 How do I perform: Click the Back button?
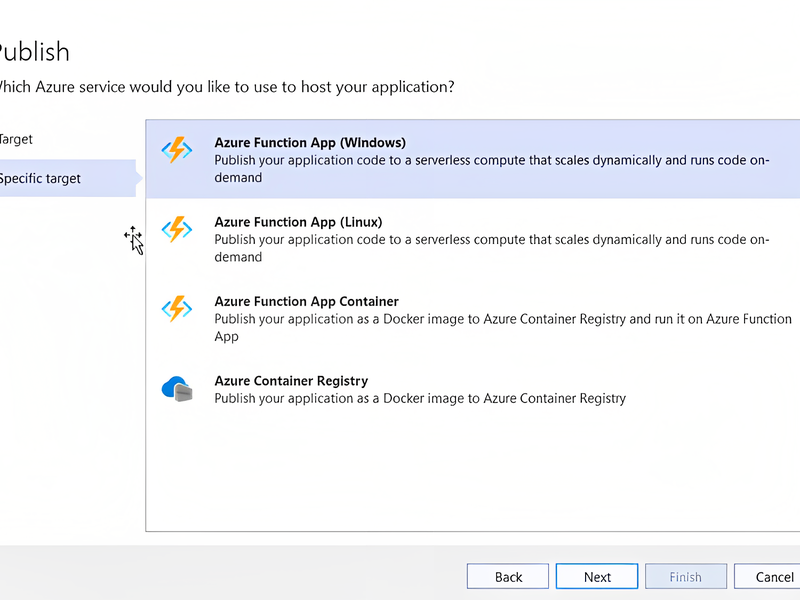pos(508,577)
